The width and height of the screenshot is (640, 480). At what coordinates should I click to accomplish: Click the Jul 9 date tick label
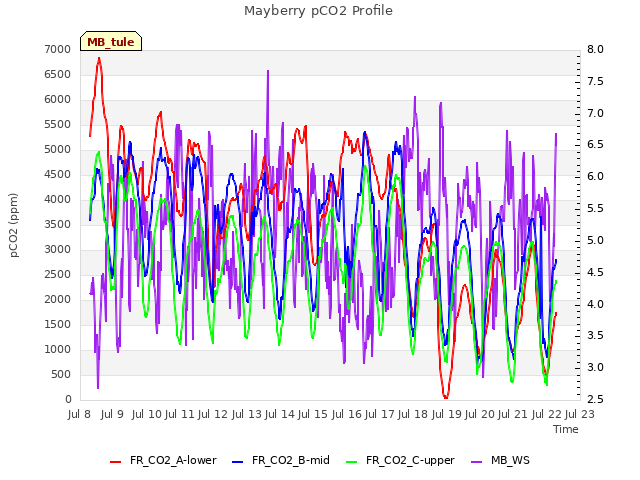pos(112,414)
